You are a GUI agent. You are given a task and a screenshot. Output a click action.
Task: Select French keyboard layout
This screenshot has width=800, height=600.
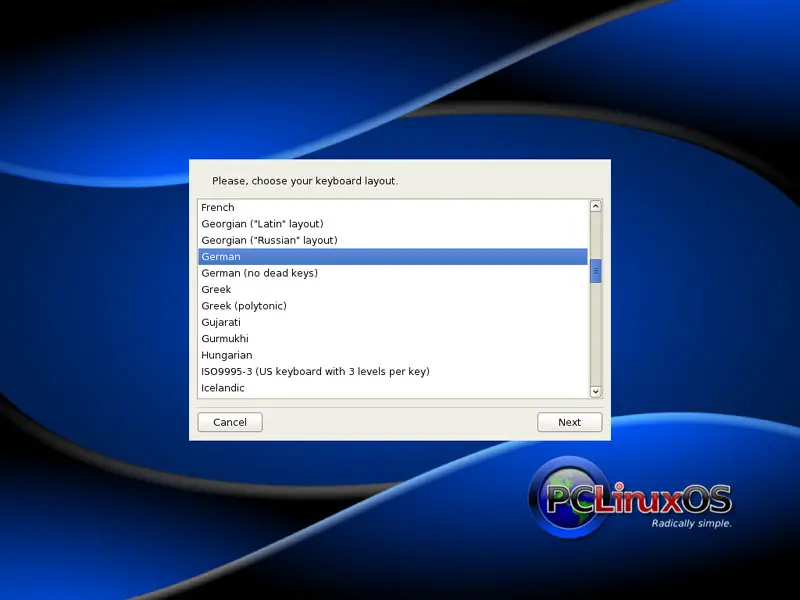393,207
